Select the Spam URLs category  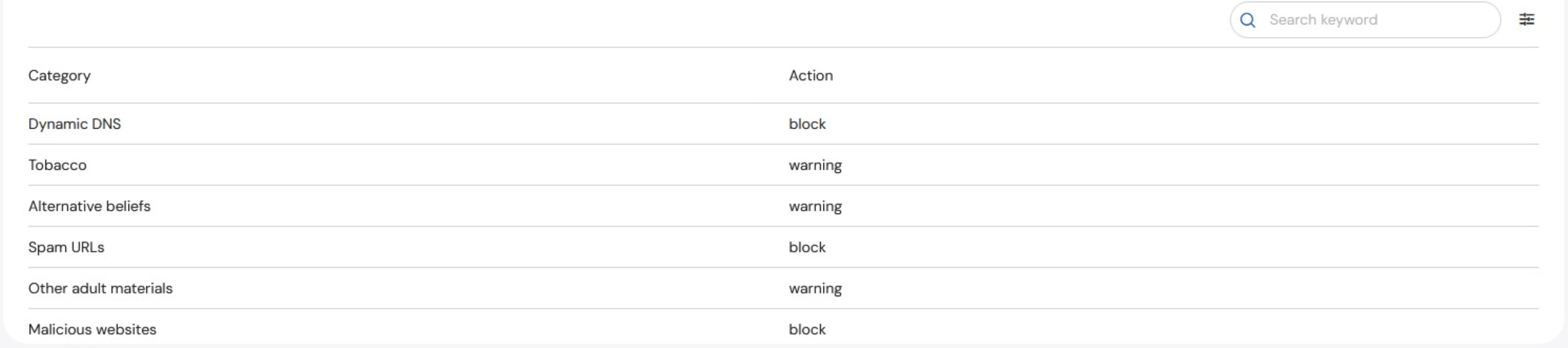click(66, 247)
